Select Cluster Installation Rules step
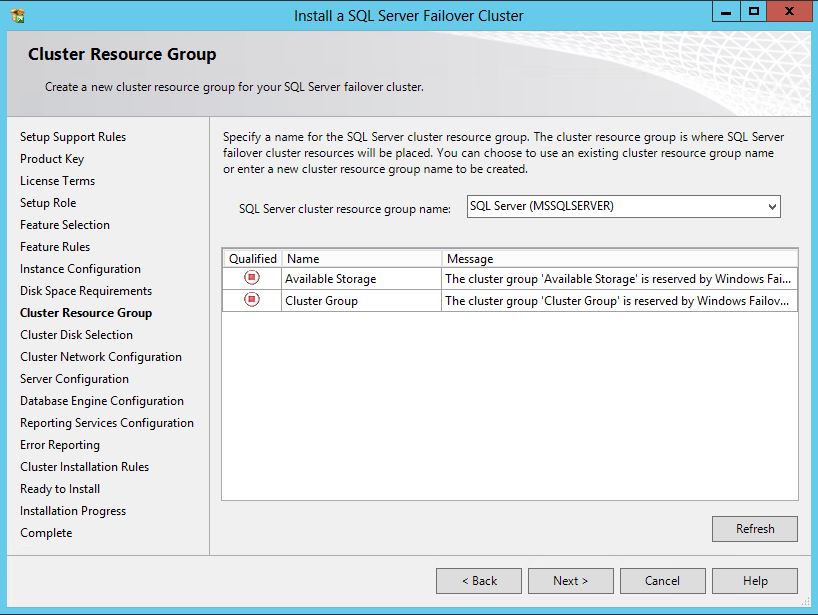 coord(85,467)
